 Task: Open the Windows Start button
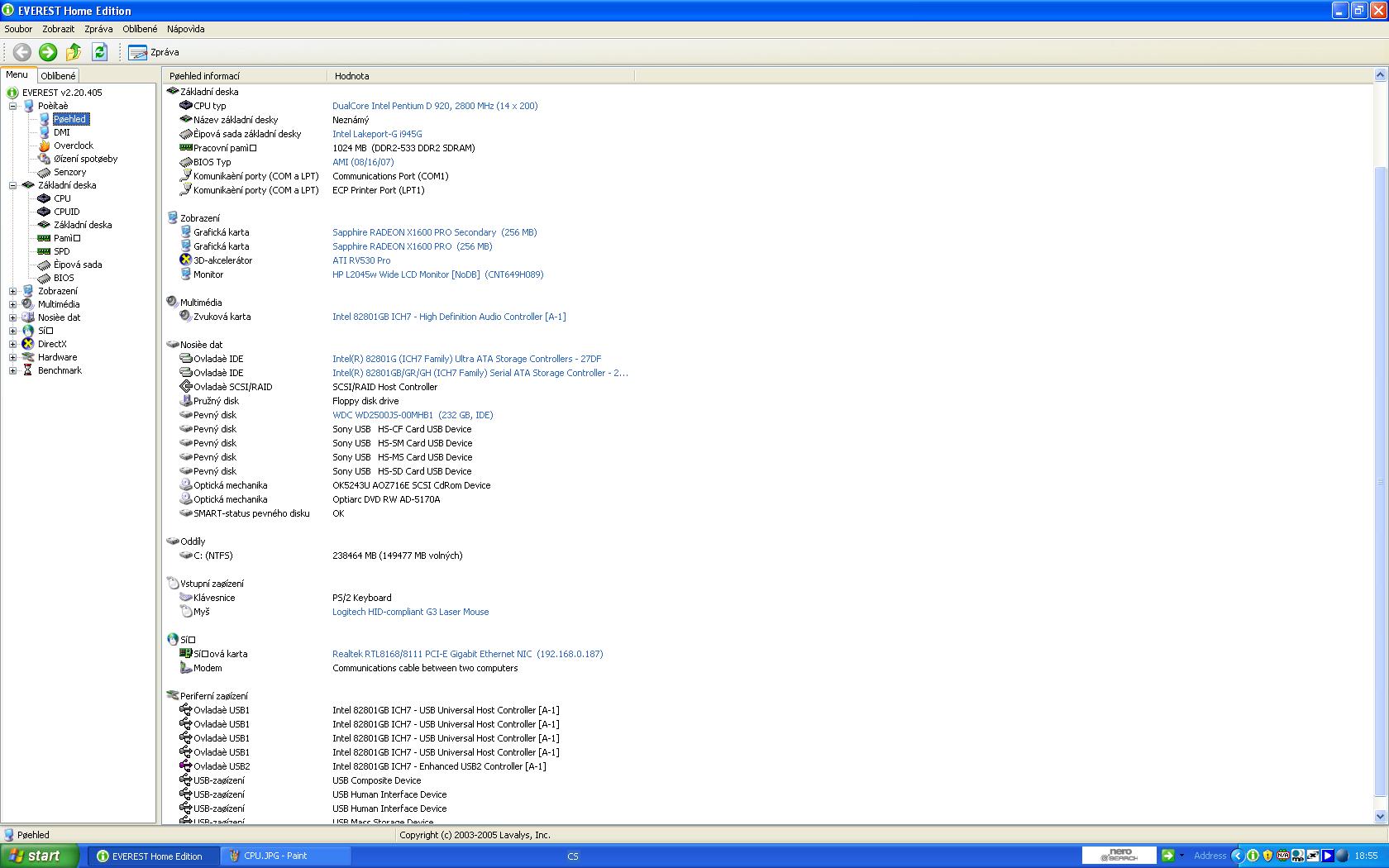(x=40, y=856)
